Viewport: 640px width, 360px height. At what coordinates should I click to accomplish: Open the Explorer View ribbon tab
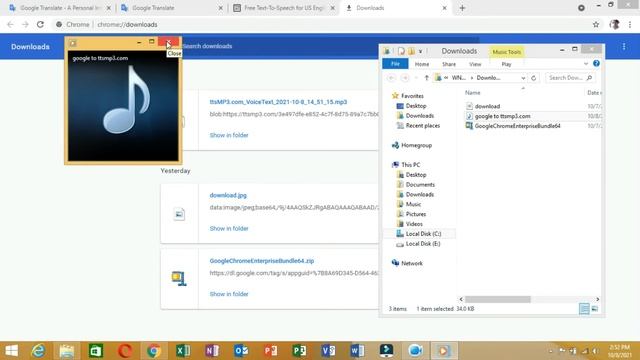pos(475,64)
